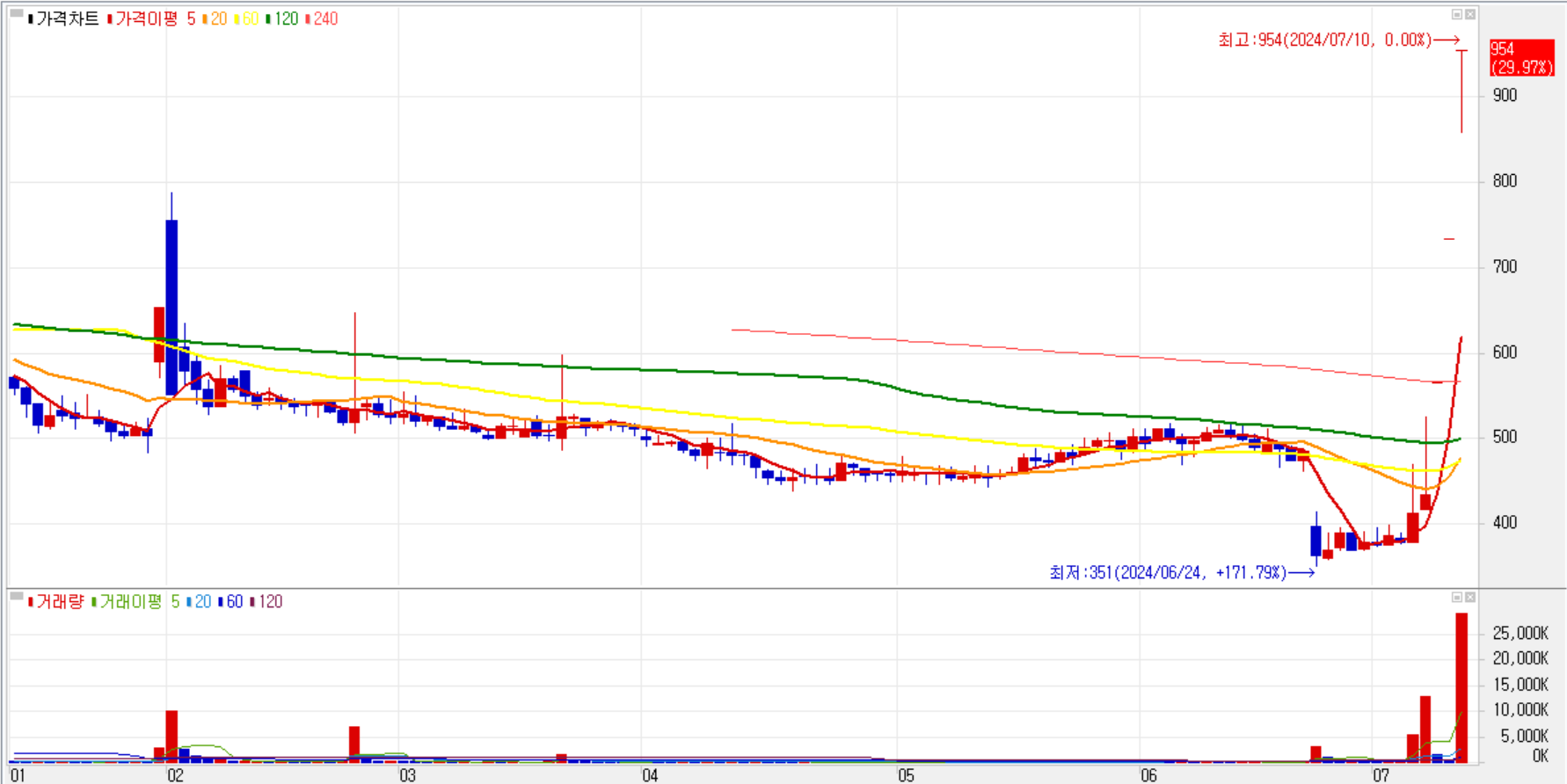This screenshot has height=784, width=1567.
Task: Click the 20,000K volume axis label
Action: tap(1520, 657)
